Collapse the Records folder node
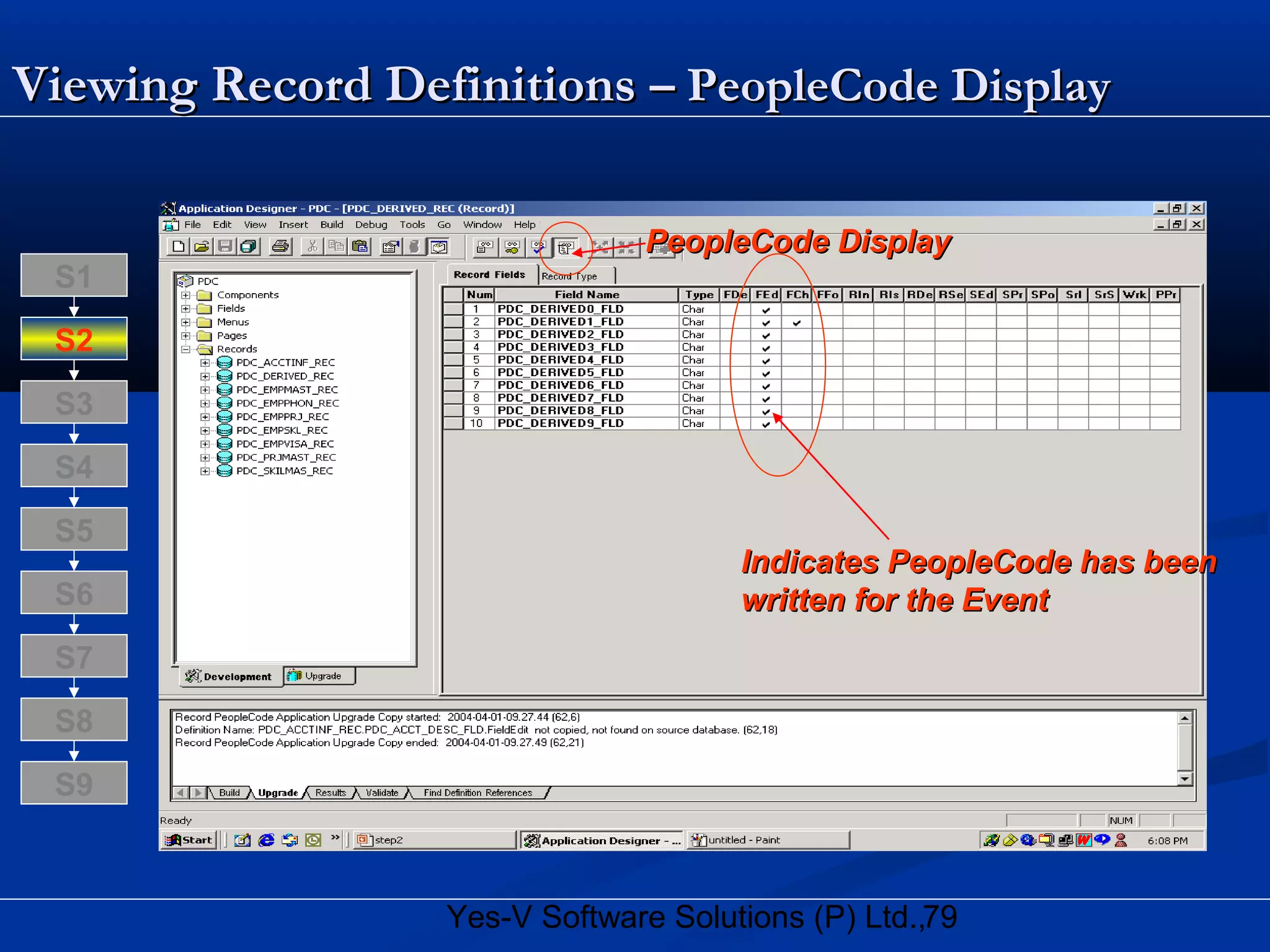This screenshot has height=952, width=1270. (x=185, y=350)
